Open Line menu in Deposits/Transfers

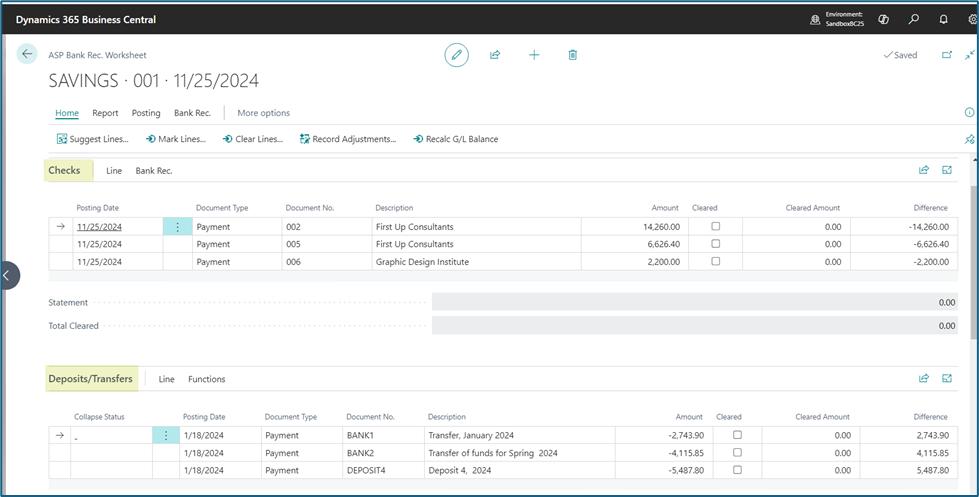(166, 379)
